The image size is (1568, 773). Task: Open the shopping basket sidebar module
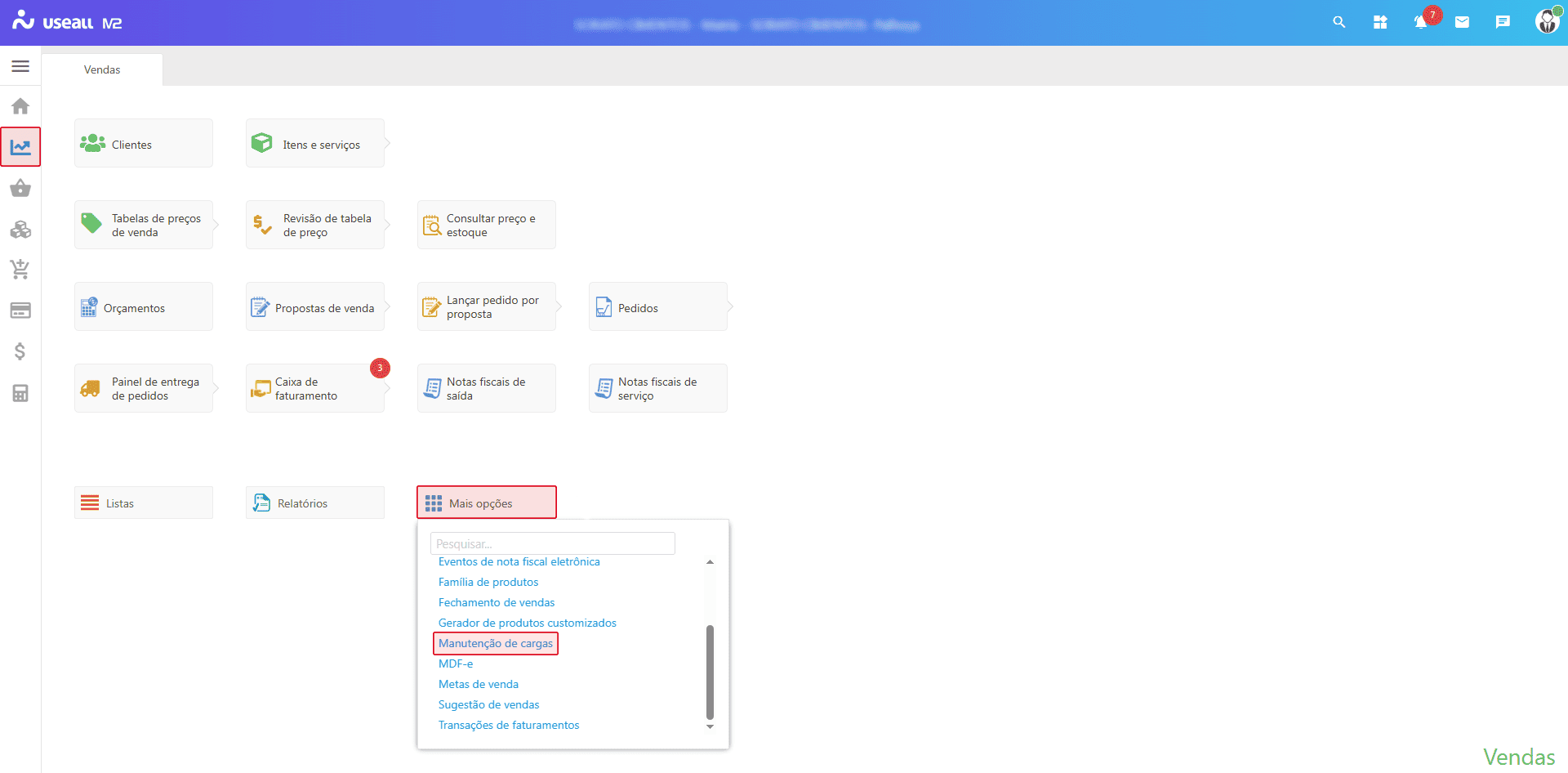(20, 189)
